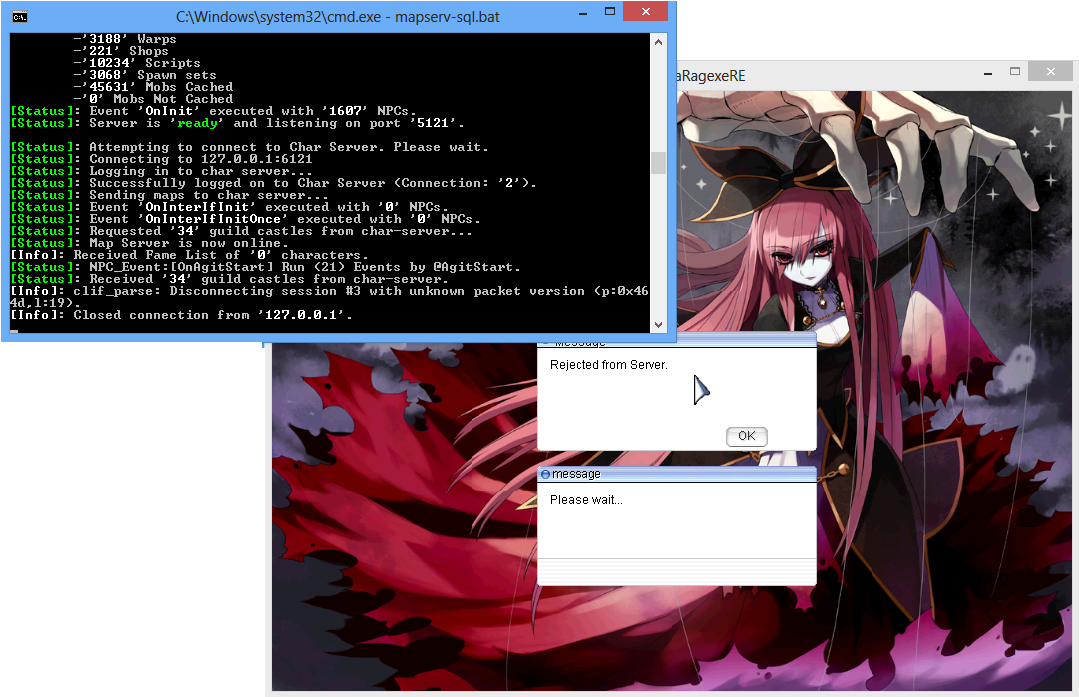
Task: Click the blue circle icon on message dialog
Action: pos(545,474)
